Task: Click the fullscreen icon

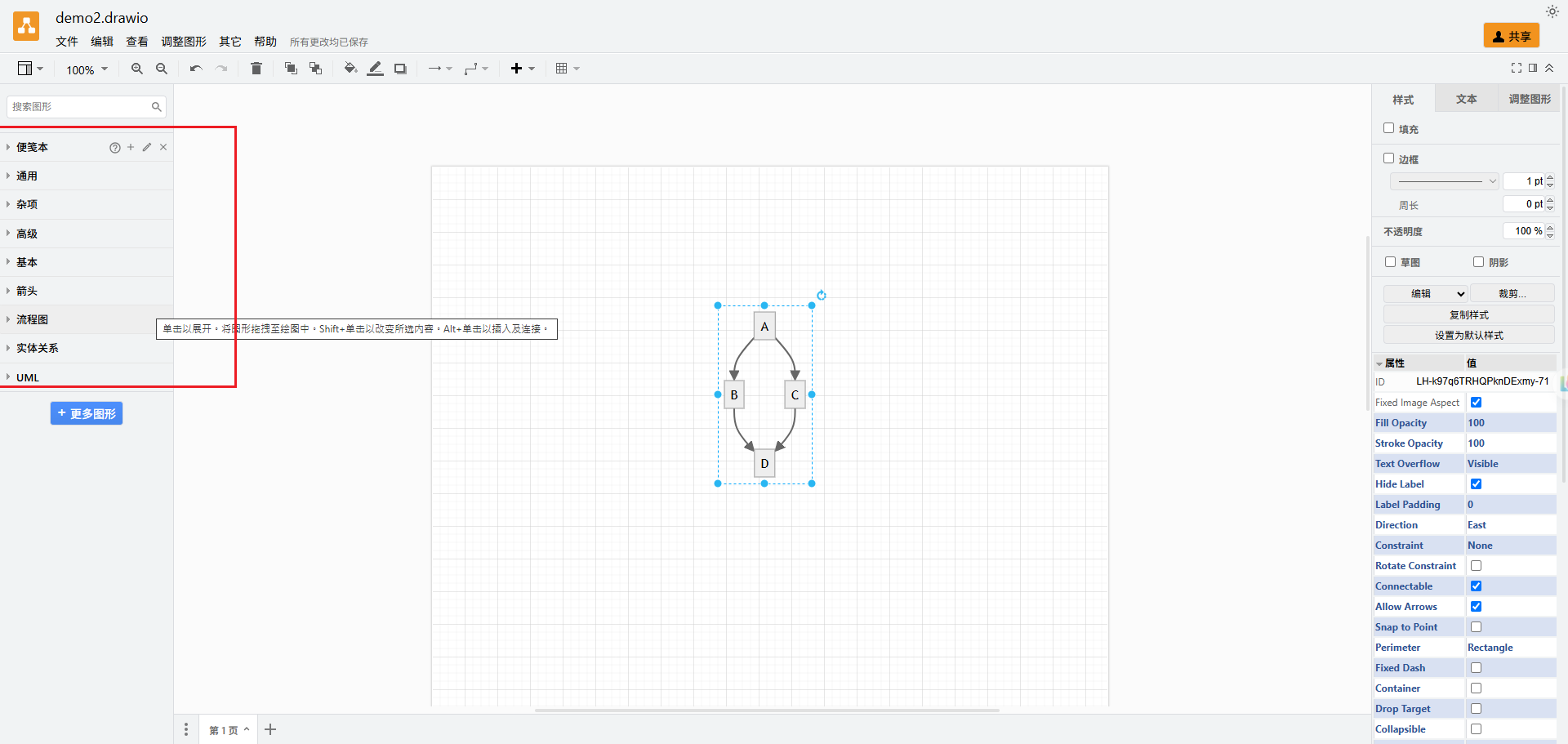Action: tap(1517, 68)
